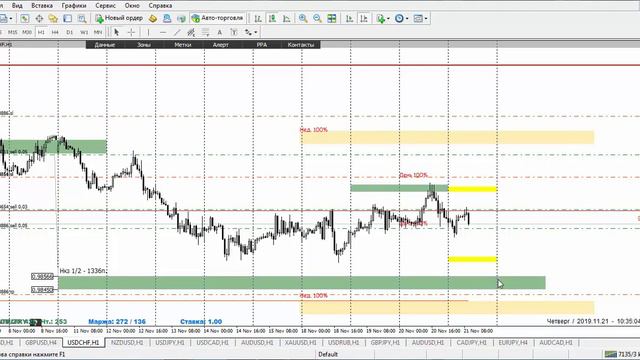This screenshot has width=640, height=360.
Task: Select the arrows objects tool
Action: (x=248, y=32)
